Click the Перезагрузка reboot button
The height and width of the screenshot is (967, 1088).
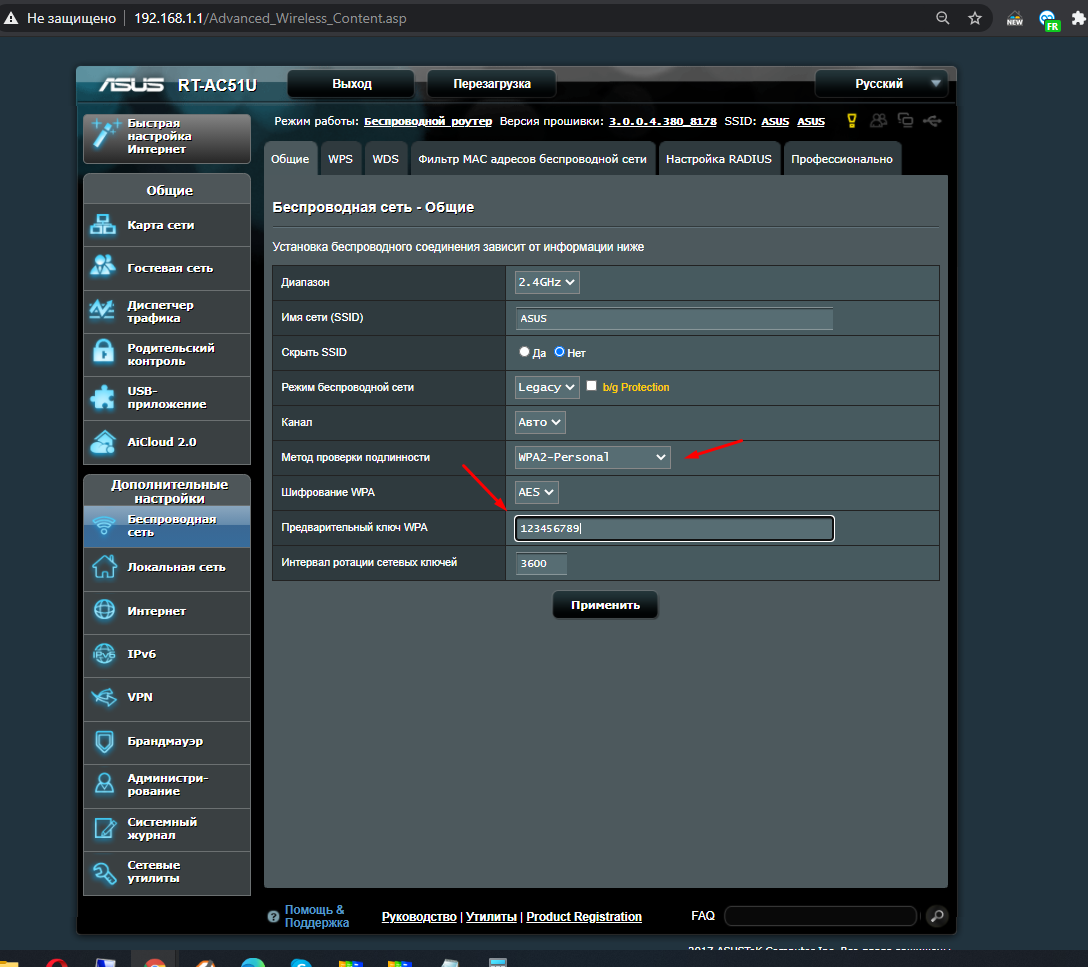click(491, 84)
